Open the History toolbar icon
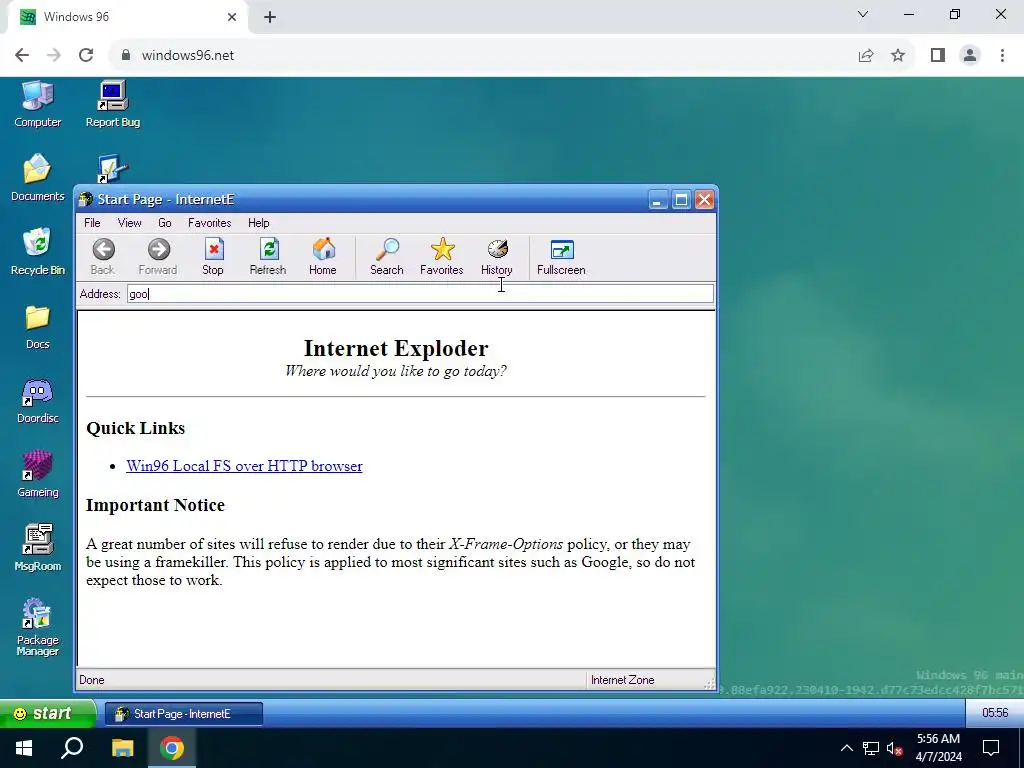Image resolution: width=1024 pixels, height=768 pixels. pos(497,256)
